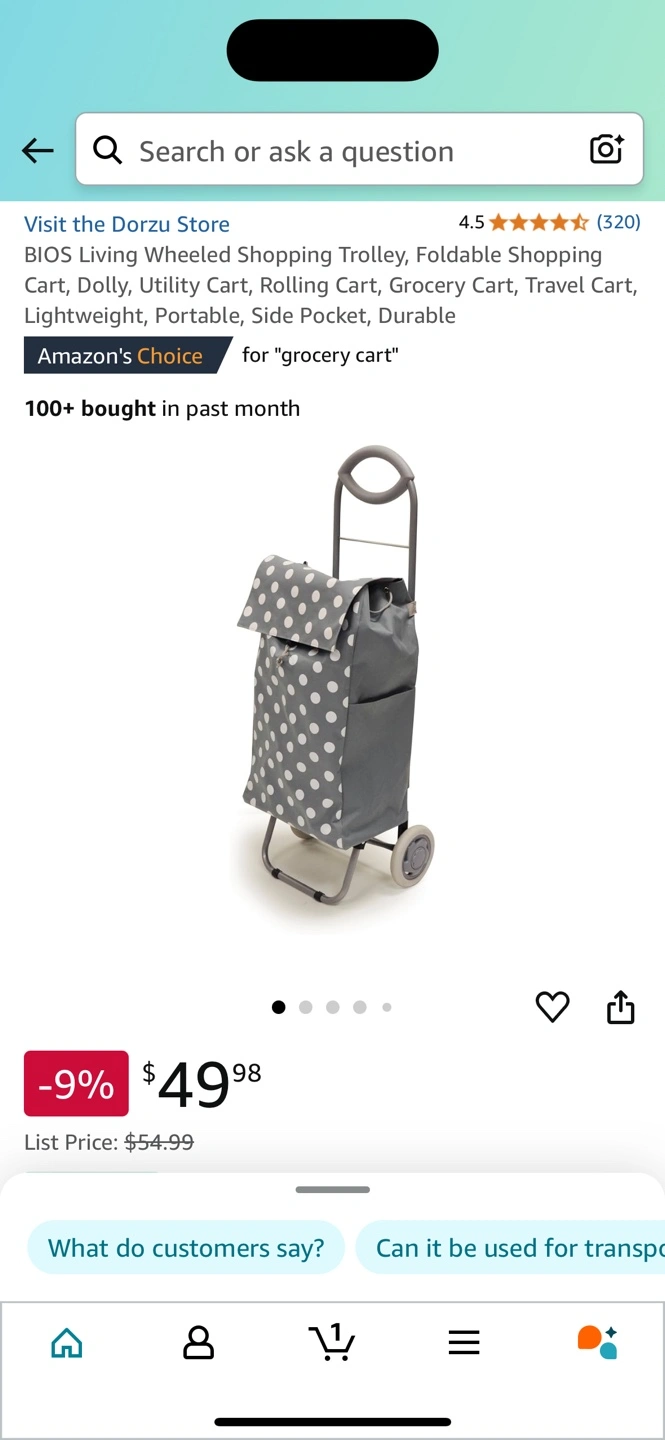Open camera lens search icon
Viewport: 665px width, 1440px height.
(x=606, y=150)
